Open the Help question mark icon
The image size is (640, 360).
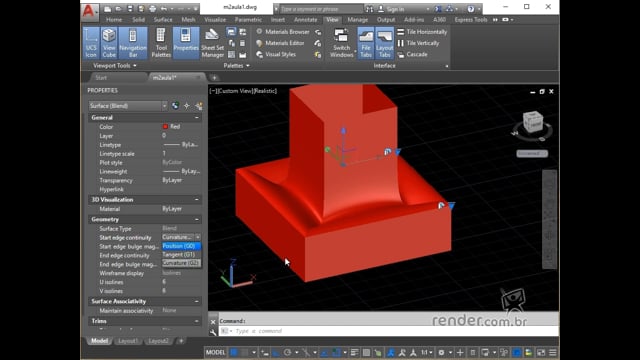(471, 9)
